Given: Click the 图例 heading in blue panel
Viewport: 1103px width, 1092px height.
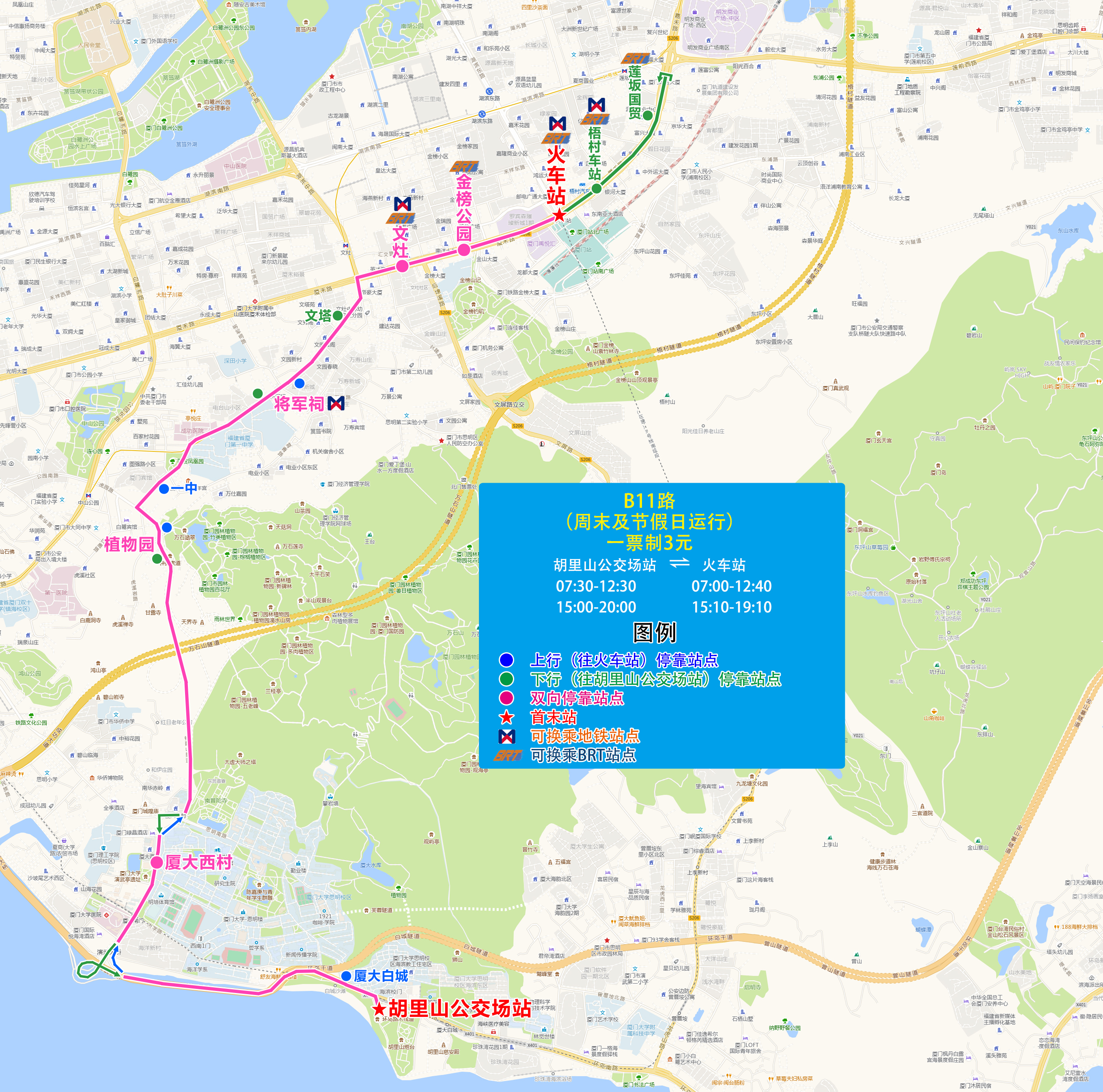Looking at the screenshot, I should (x=654, y=632).
